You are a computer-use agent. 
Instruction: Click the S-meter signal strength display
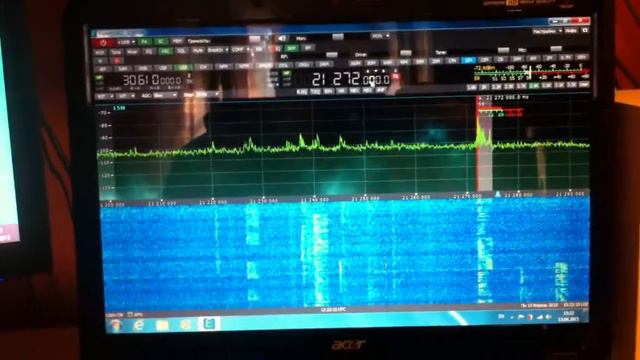click(x=531, y=73)
